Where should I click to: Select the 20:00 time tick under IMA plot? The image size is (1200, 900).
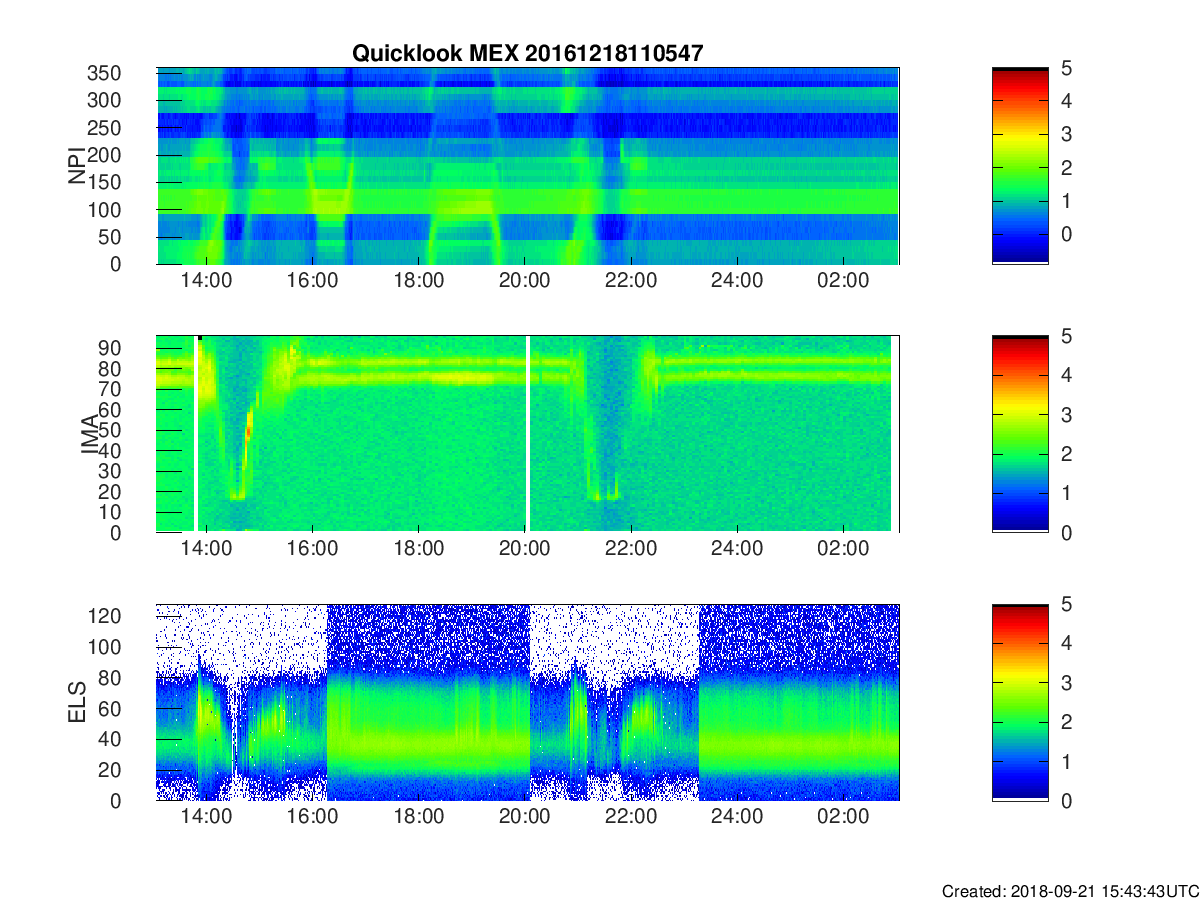[524, 549]
